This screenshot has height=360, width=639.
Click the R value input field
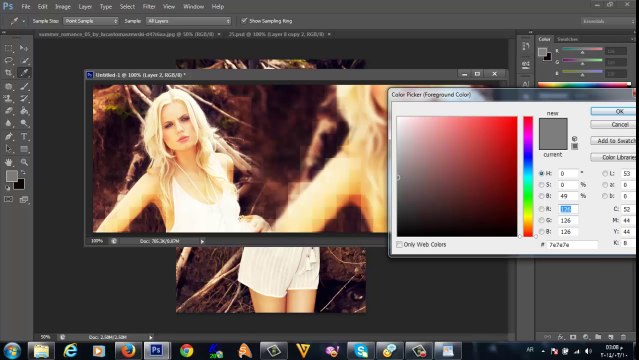tap(568, 209)
